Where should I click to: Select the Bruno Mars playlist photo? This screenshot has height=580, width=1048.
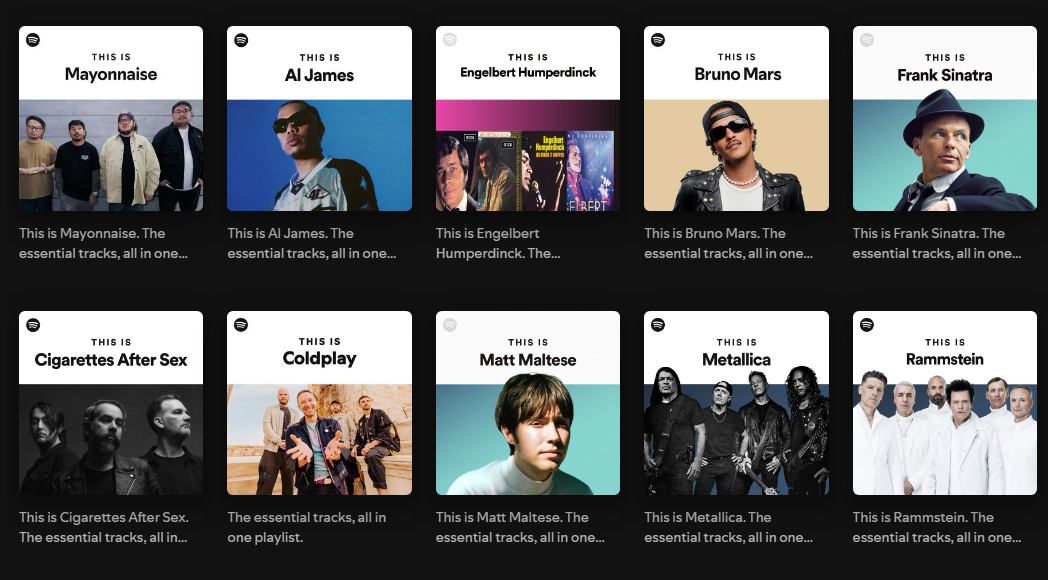click(x=737, y=118)
